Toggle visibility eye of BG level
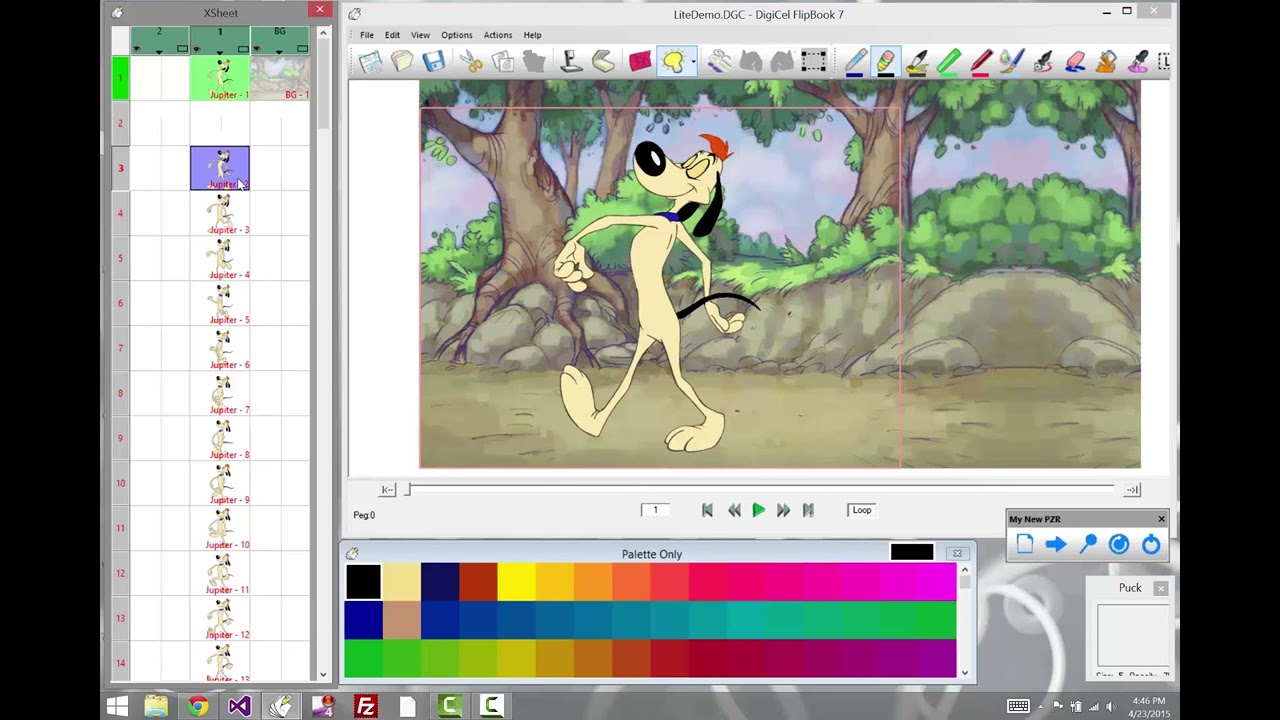 point(257,47)
